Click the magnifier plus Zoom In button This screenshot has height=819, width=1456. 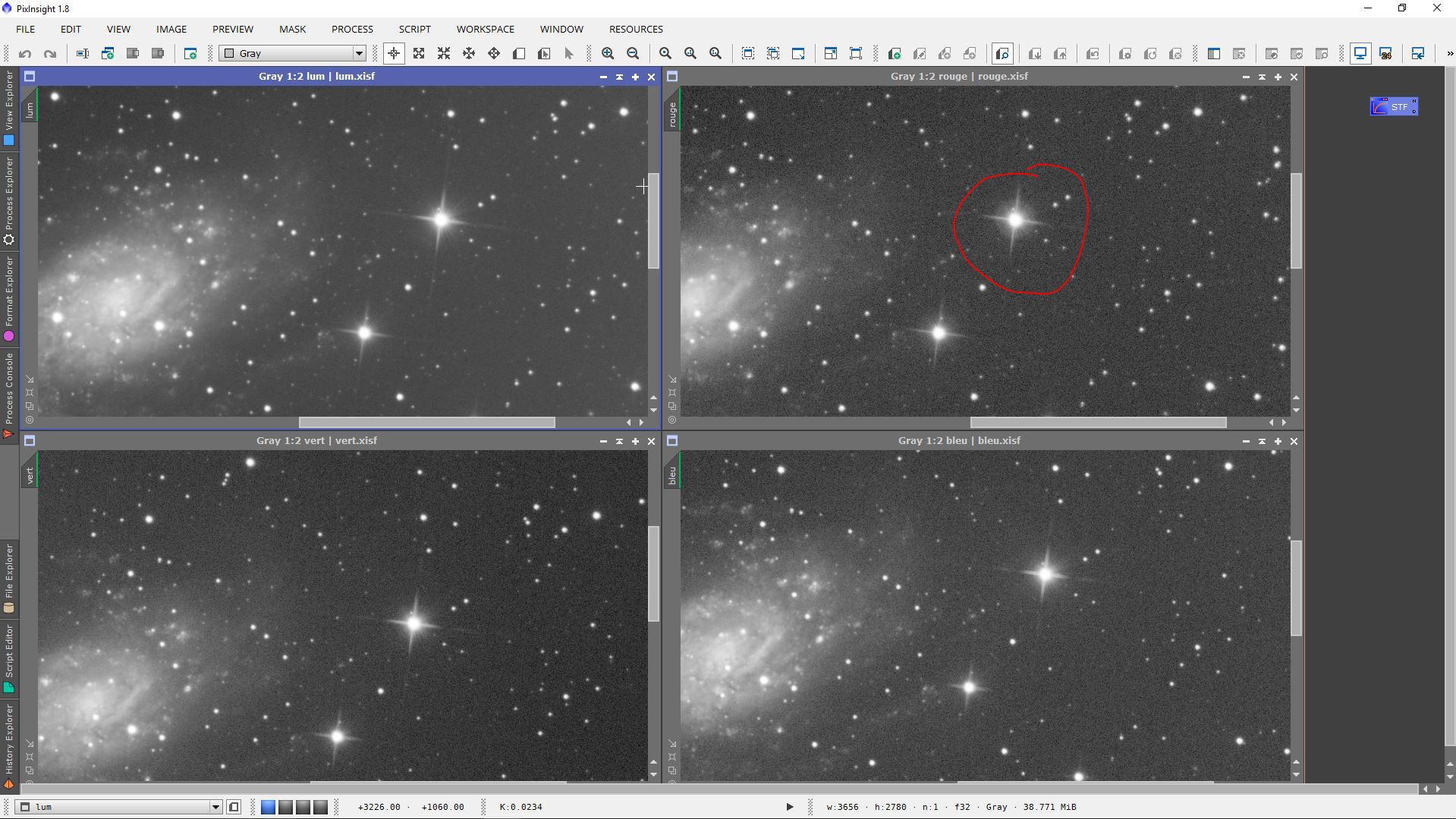[608, 54]
